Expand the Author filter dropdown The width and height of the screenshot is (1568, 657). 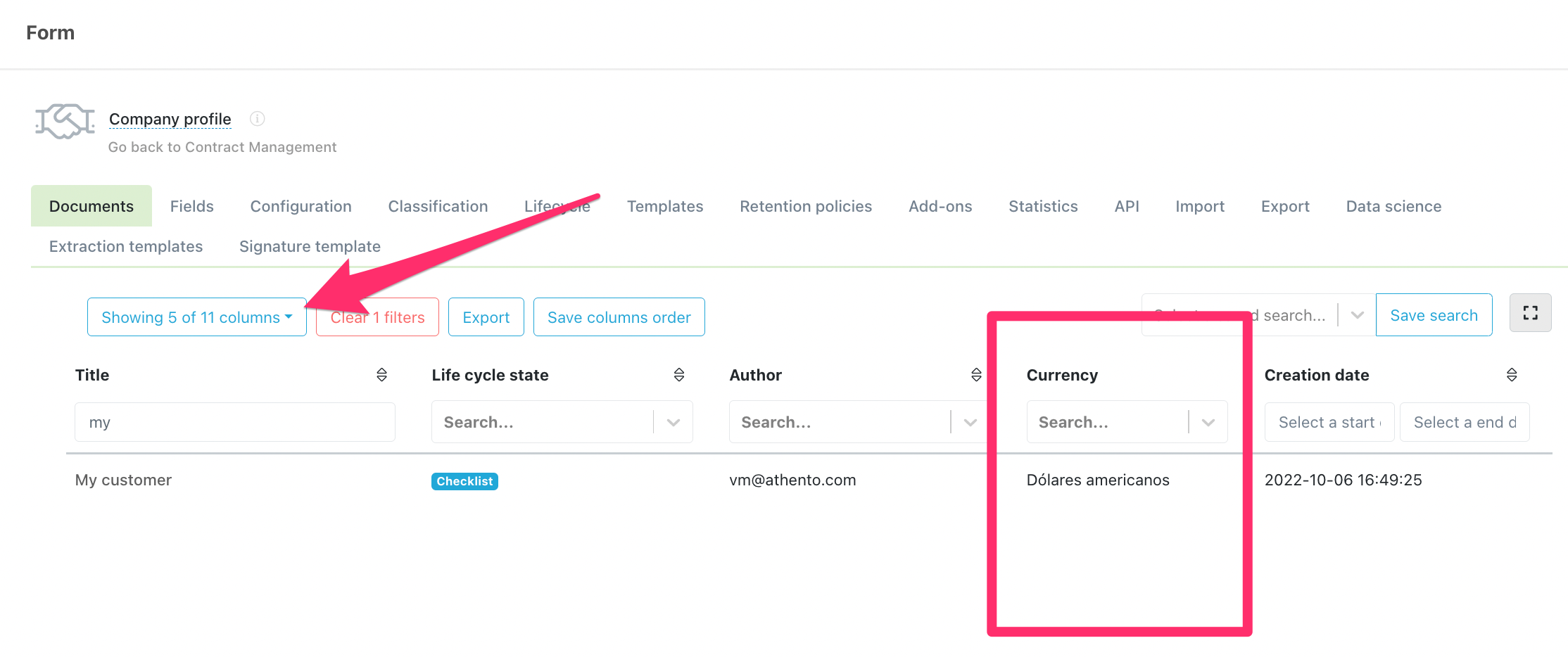[x=970, y=422]
